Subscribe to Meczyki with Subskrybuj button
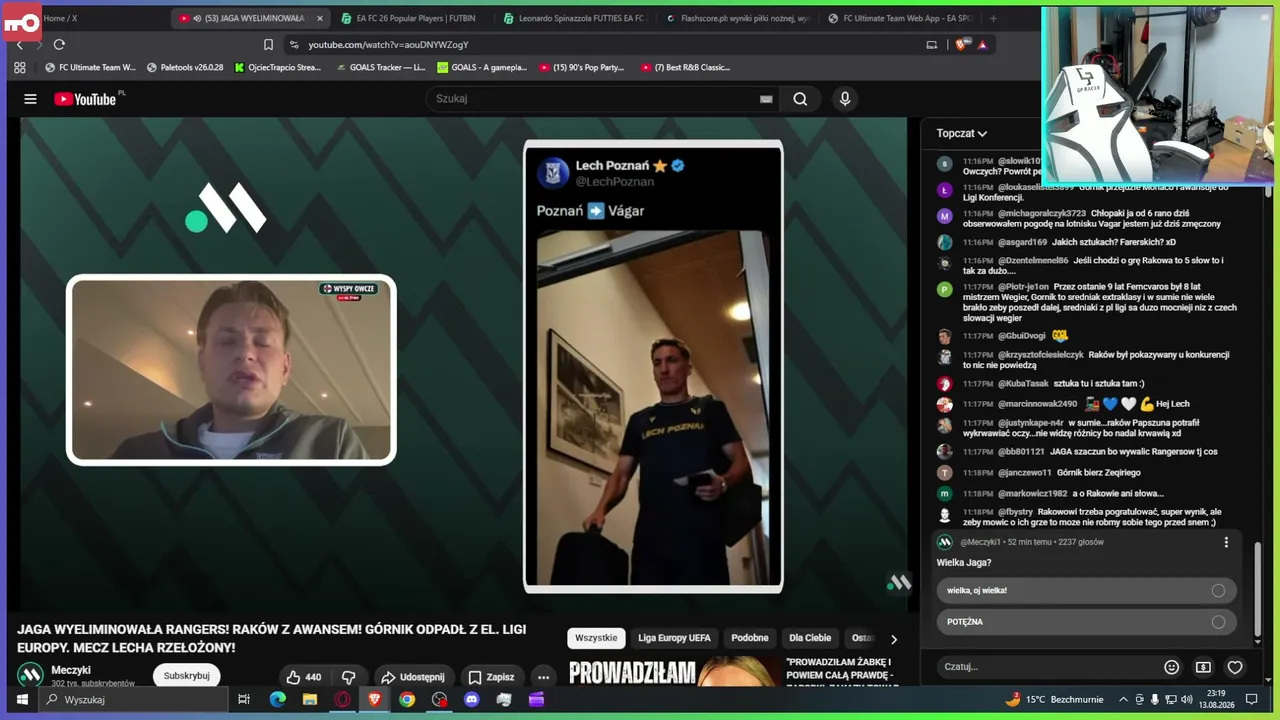Viewport: 1280px width, 720px height. point(186,676)
